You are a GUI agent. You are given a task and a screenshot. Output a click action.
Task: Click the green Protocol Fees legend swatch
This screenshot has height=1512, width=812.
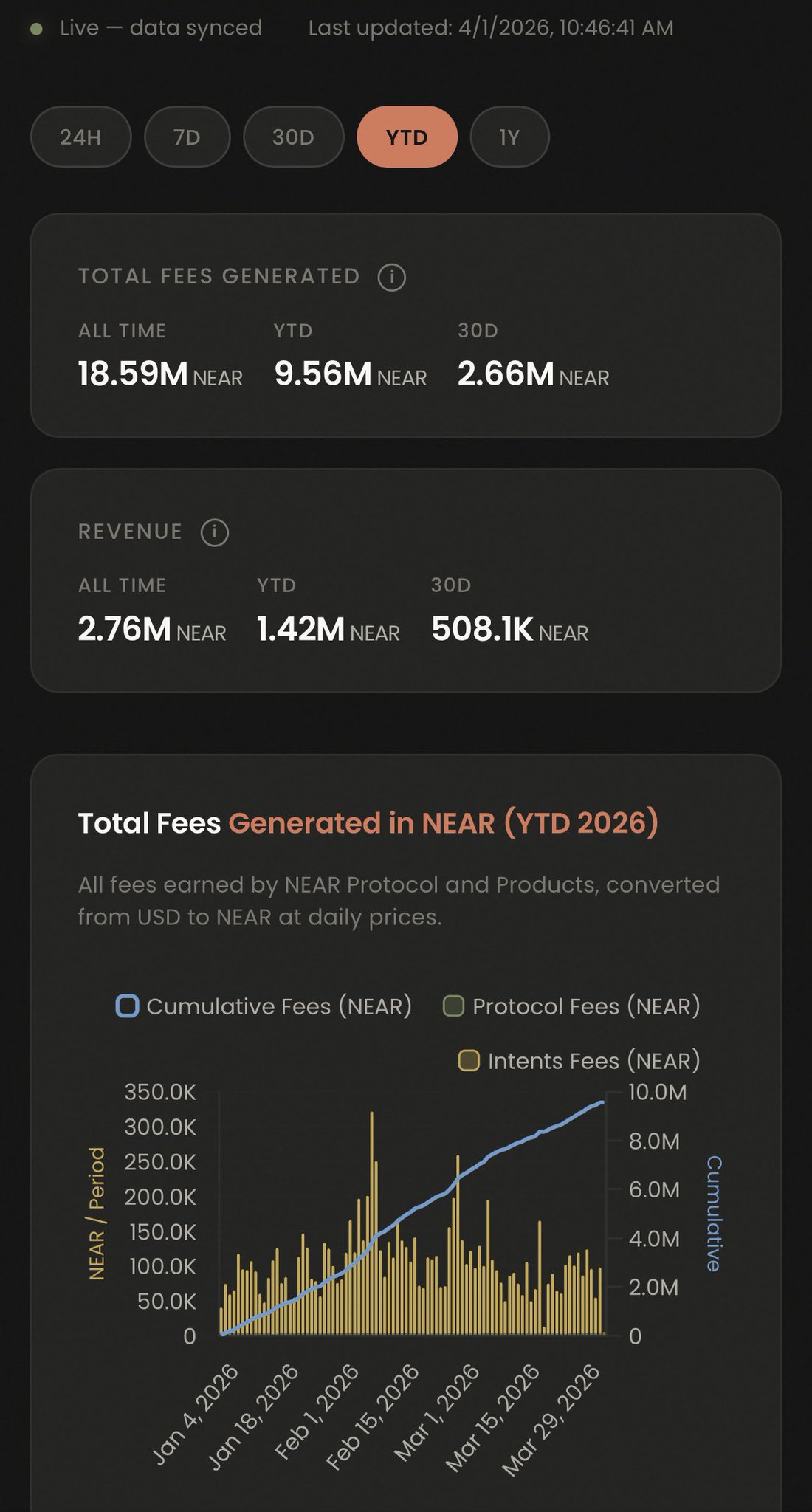(x=453, y=1006)
